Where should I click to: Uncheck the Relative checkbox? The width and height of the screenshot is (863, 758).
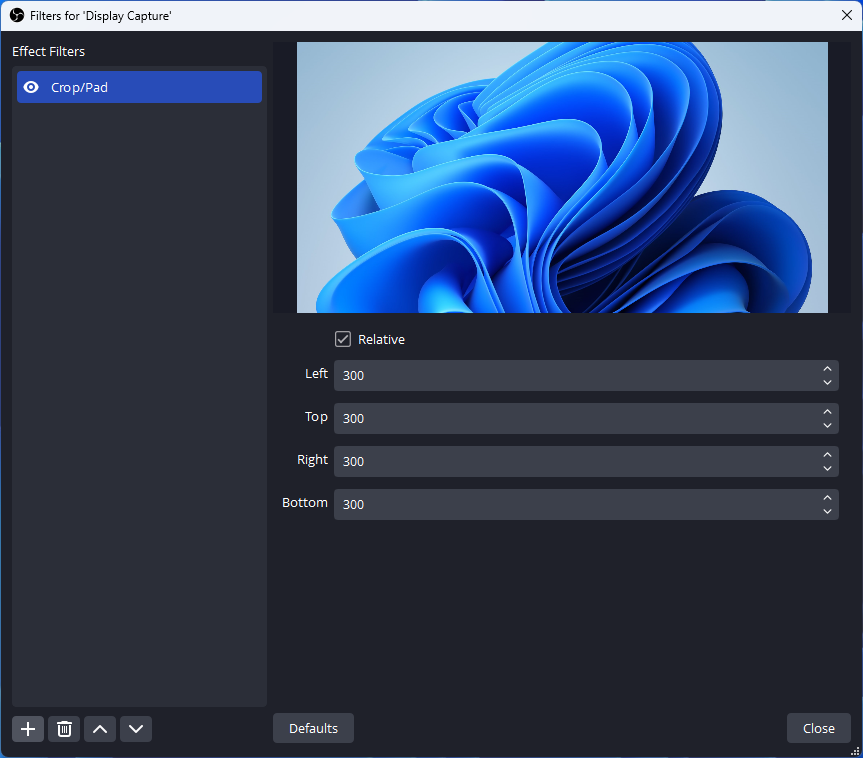tap(343, 339)
